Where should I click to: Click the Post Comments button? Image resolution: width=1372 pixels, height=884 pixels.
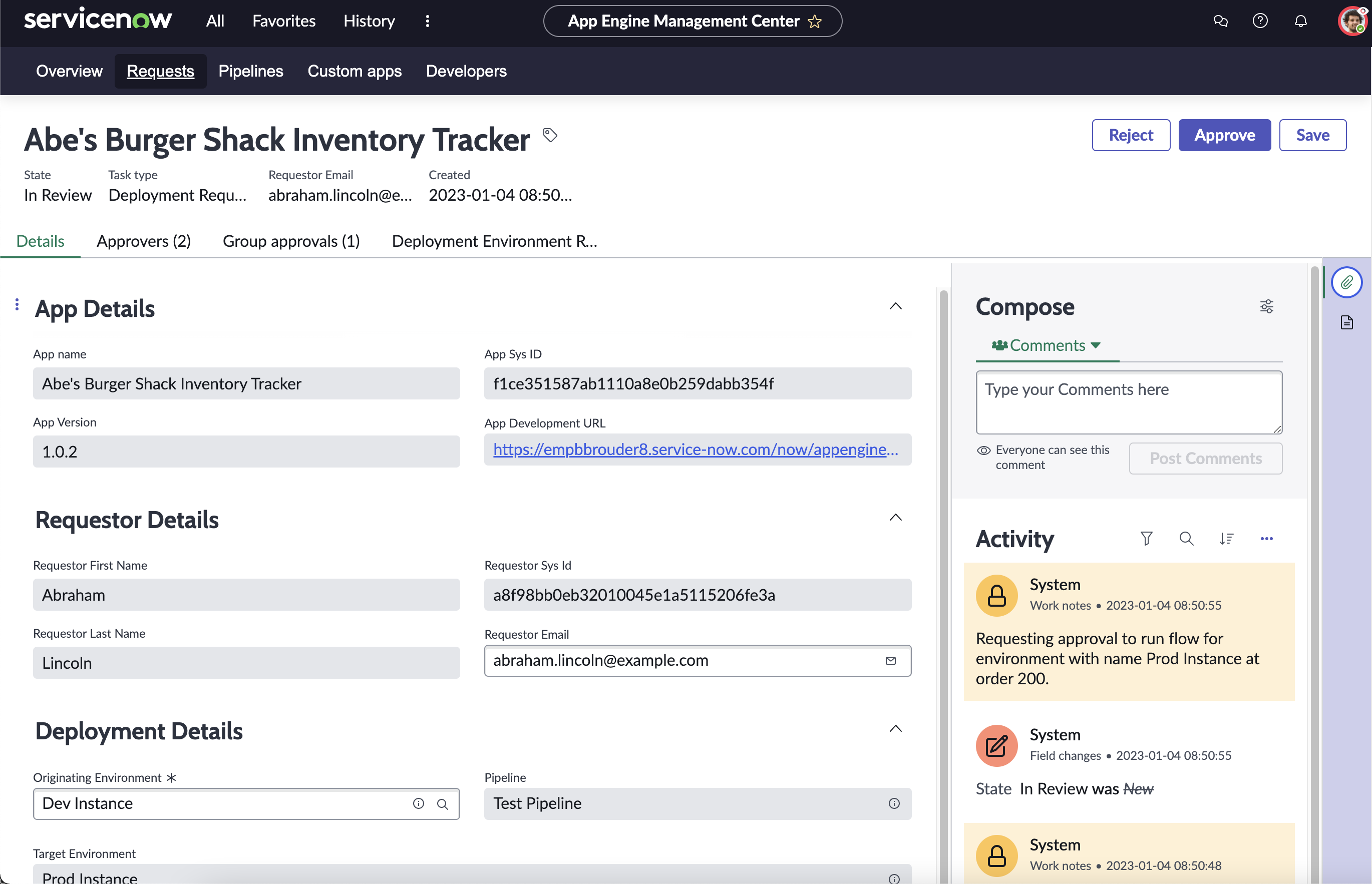(1206, 458)
